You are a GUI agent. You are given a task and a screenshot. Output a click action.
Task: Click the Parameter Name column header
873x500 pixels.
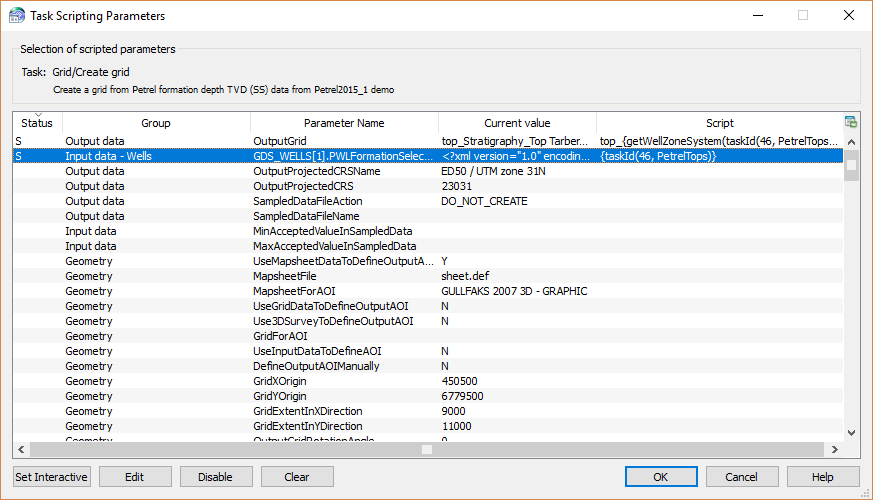344,123
